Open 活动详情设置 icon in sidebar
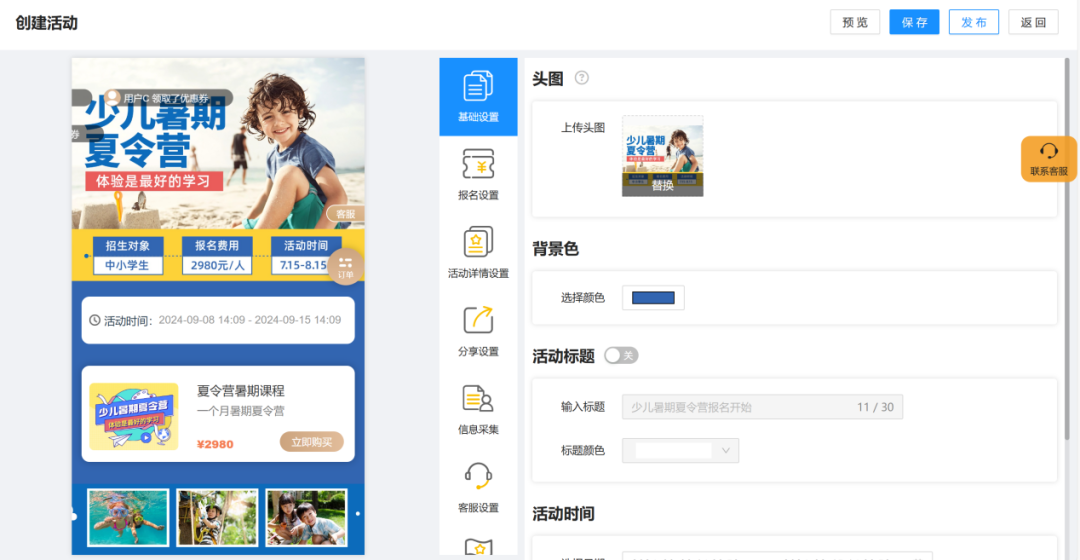Image resolution: width=1080 pixels, height=560 pixels. [478, 243]
